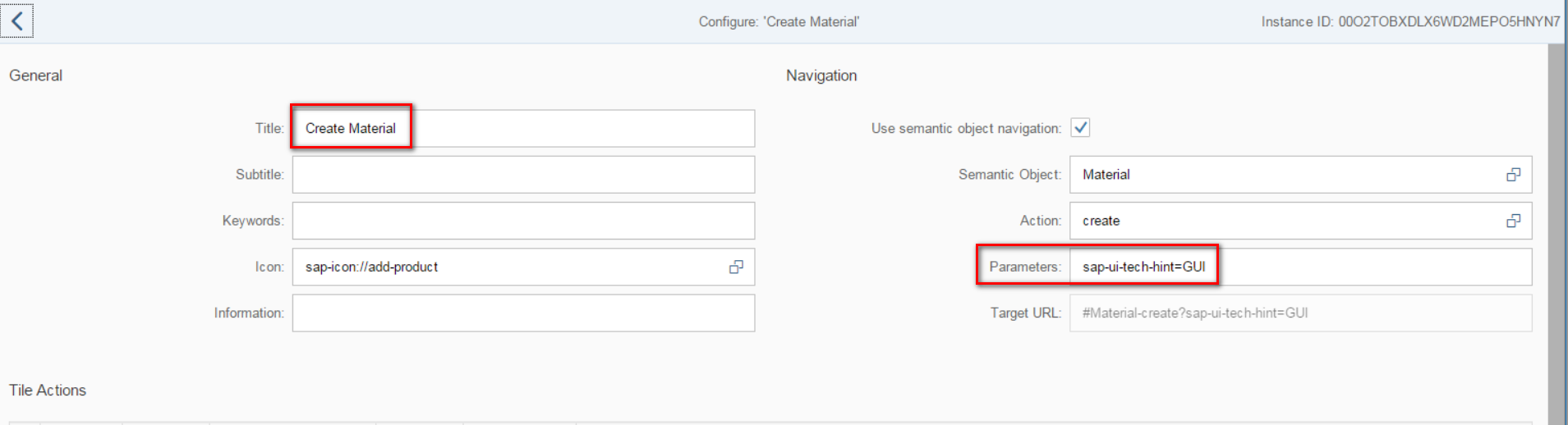Open value help for Semantic Object
Screen dimensions: 1568x425
click(1513, 175)
